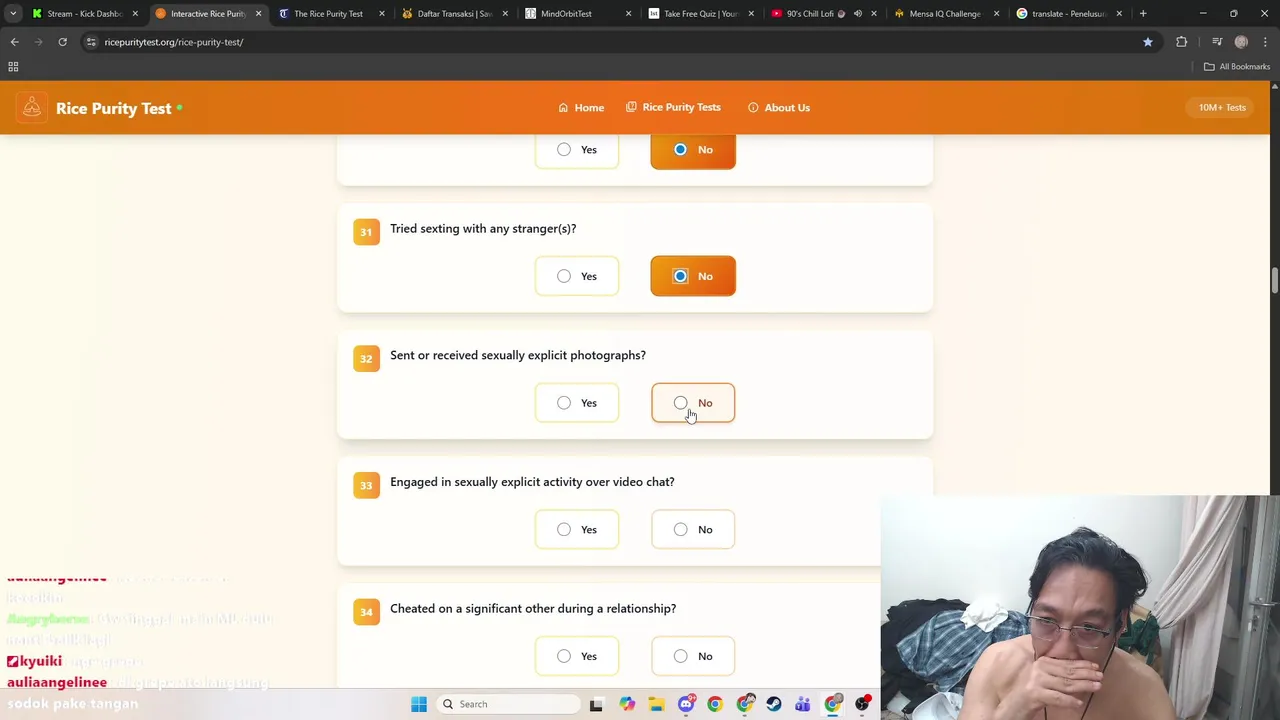Select No on the partially visible question 30
Screen dimensions: 1280x720
click(x=693, y=150)
